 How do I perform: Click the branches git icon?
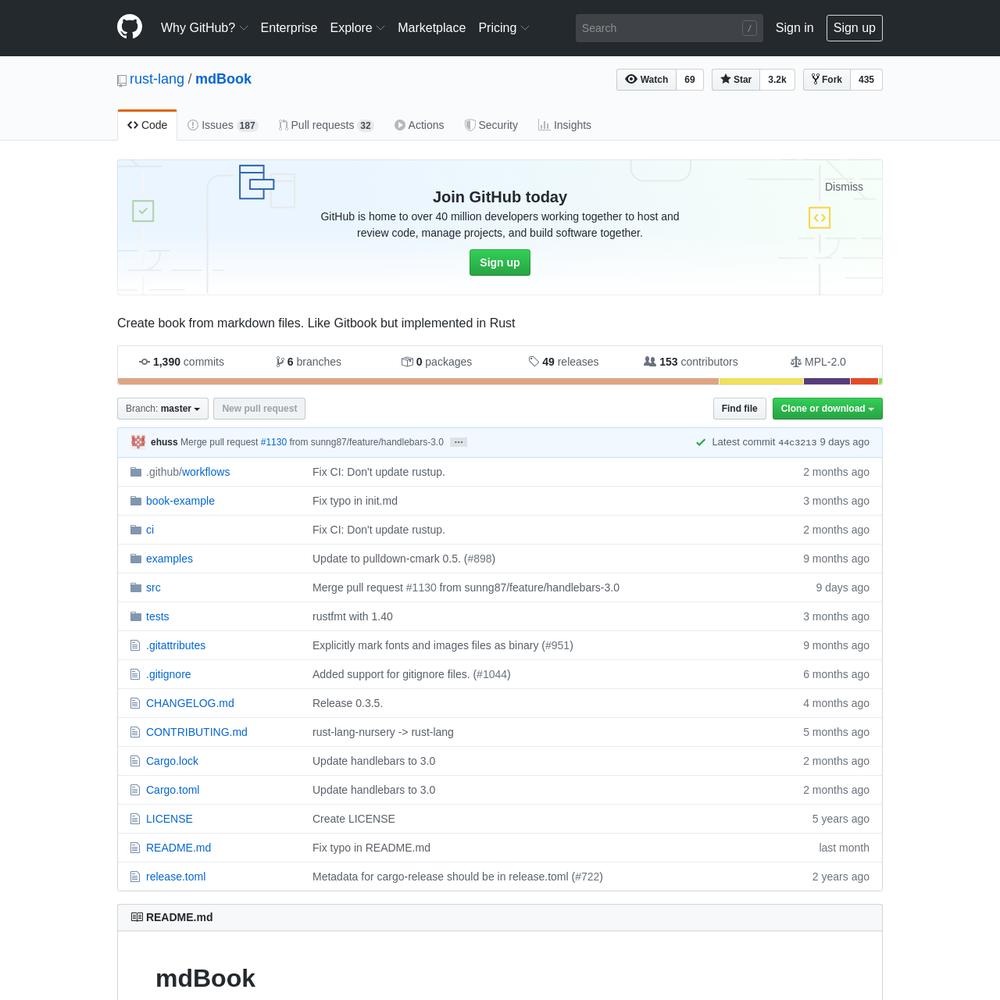coord(279,362)
